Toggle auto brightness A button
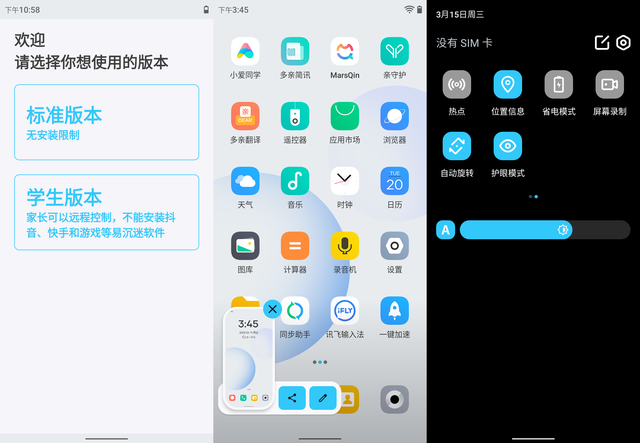 (x=445, y=230)
